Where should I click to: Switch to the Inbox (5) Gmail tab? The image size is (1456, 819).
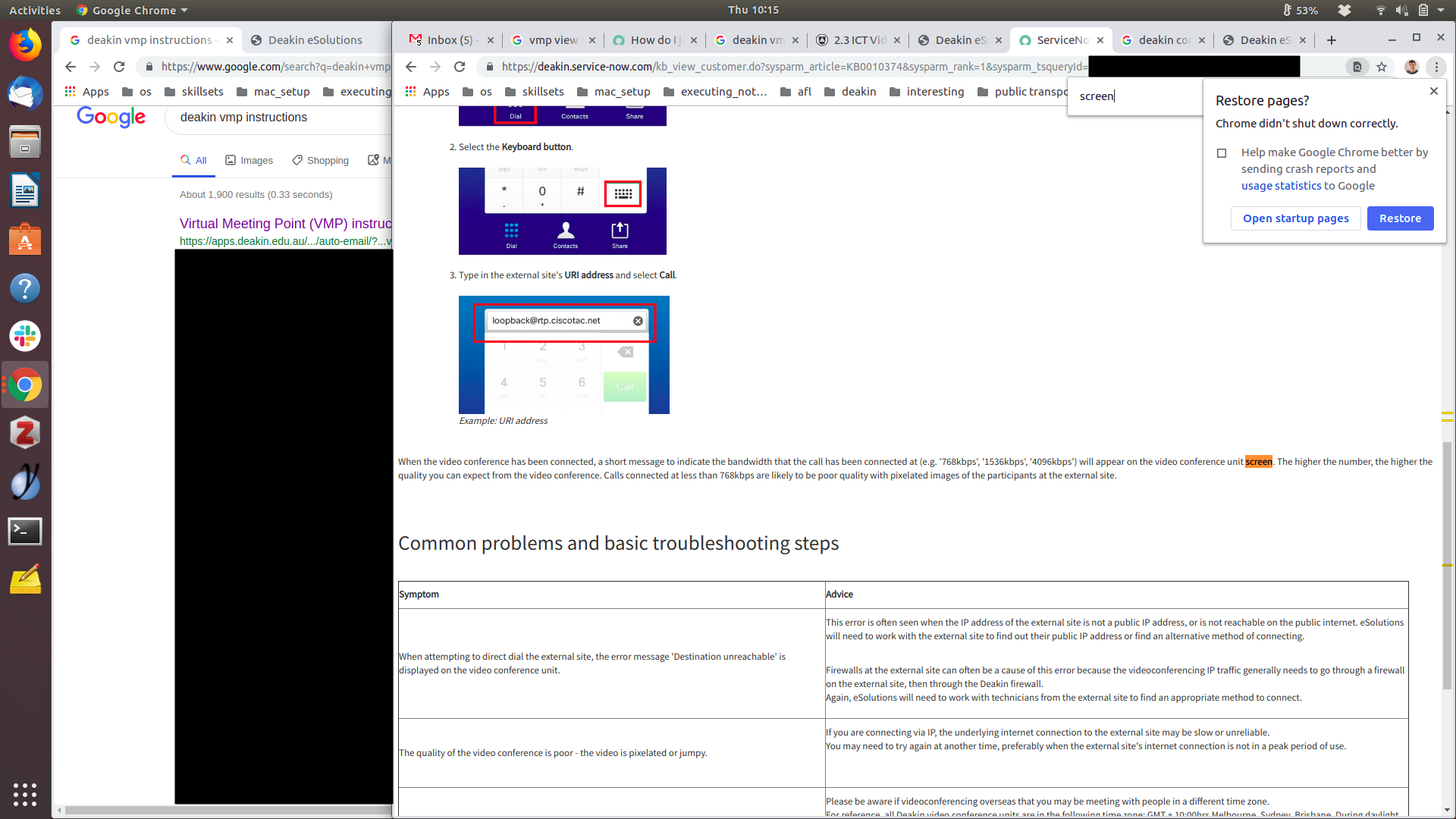tap(449, 40)
